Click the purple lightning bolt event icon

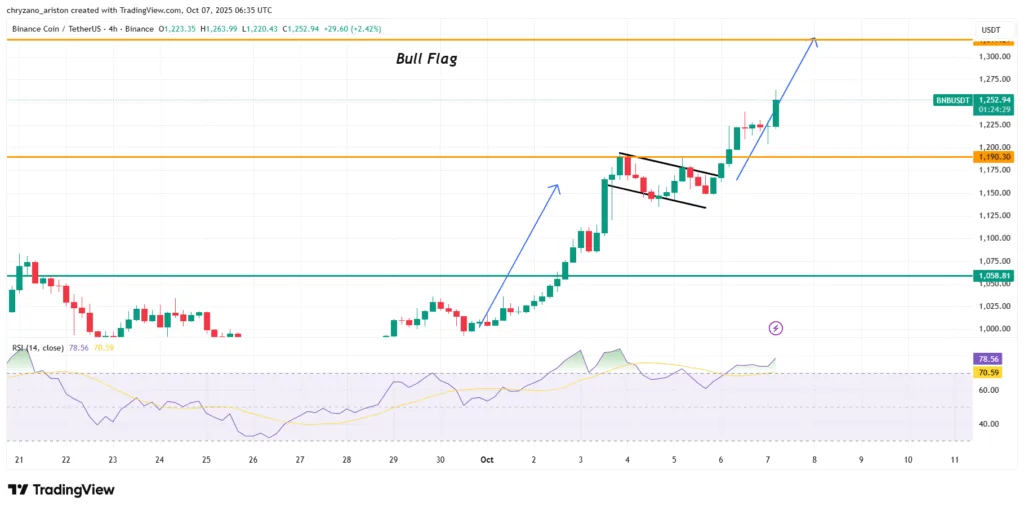775,328
